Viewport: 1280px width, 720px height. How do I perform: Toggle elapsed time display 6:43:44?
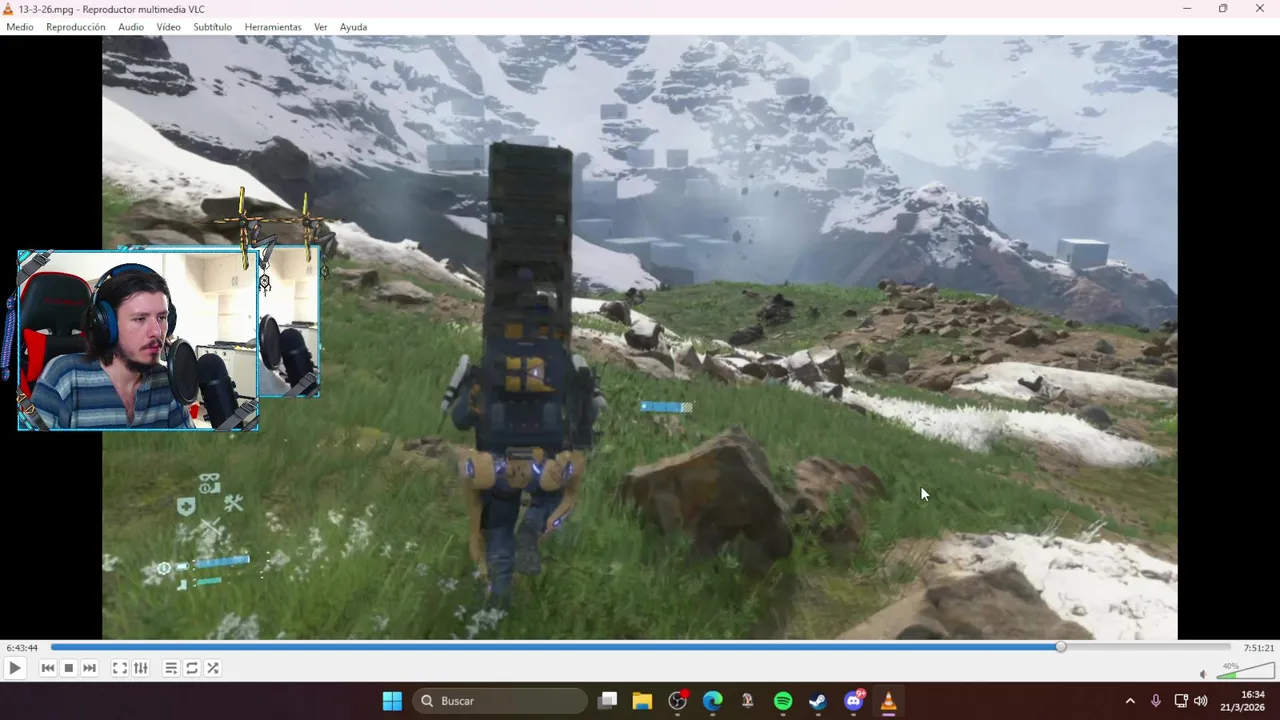pos(22,648)
